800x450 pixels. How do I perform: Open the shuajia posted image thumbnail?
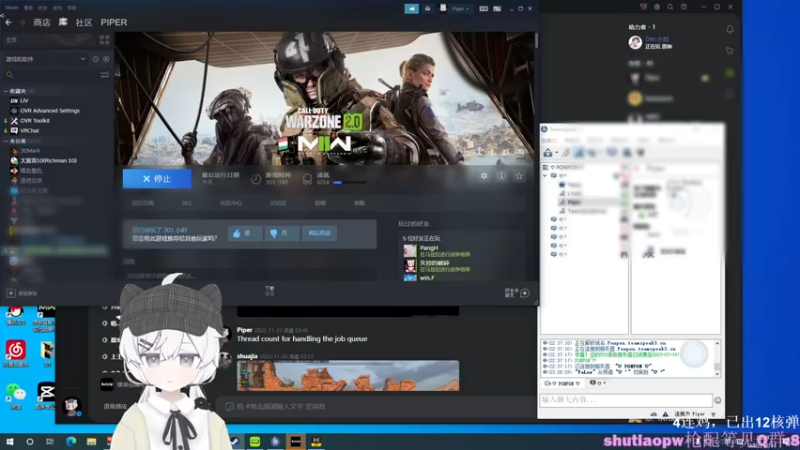348,376
